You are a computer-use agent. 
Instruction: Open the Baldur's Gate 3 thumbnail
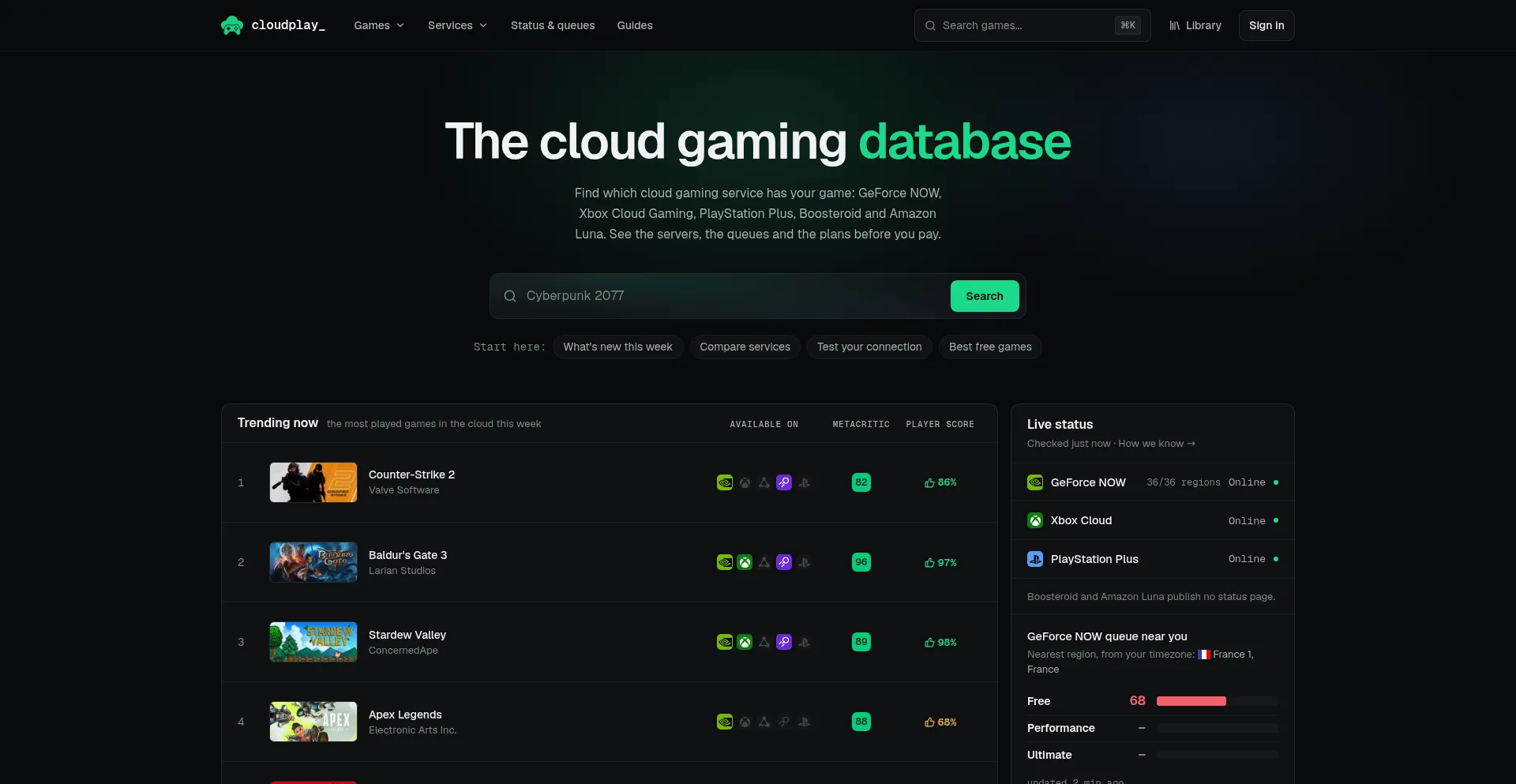[x=313, y=562]
